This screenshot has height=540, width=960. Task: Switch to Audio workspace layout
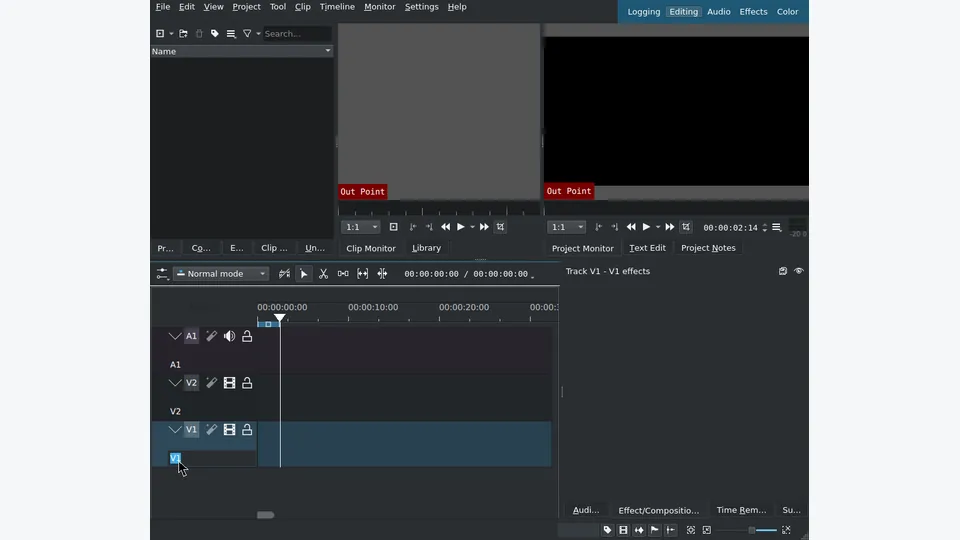719,12
